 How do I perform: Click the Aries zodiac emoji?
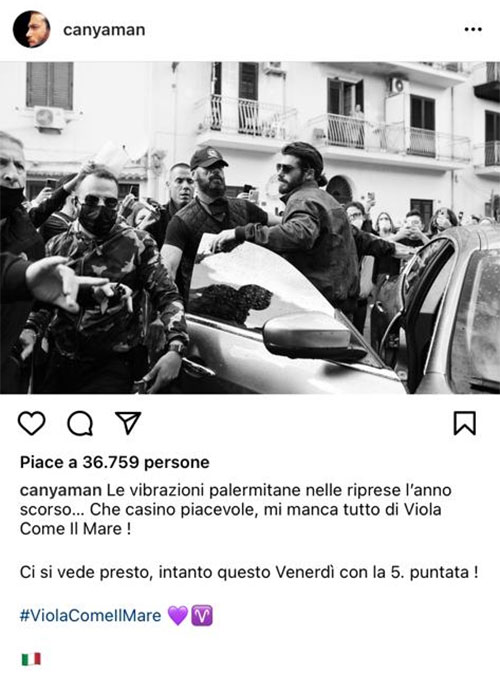[202, 616]
